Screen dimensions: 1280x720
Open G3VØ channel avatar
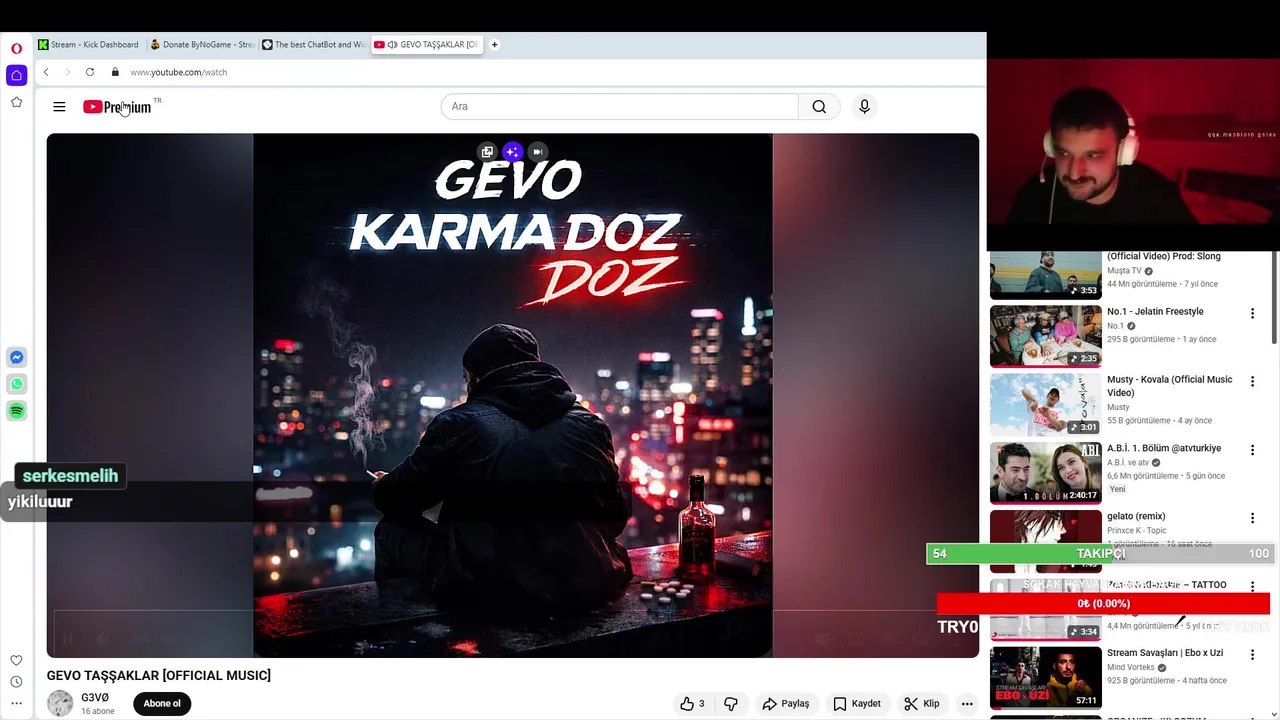point(60,703)
